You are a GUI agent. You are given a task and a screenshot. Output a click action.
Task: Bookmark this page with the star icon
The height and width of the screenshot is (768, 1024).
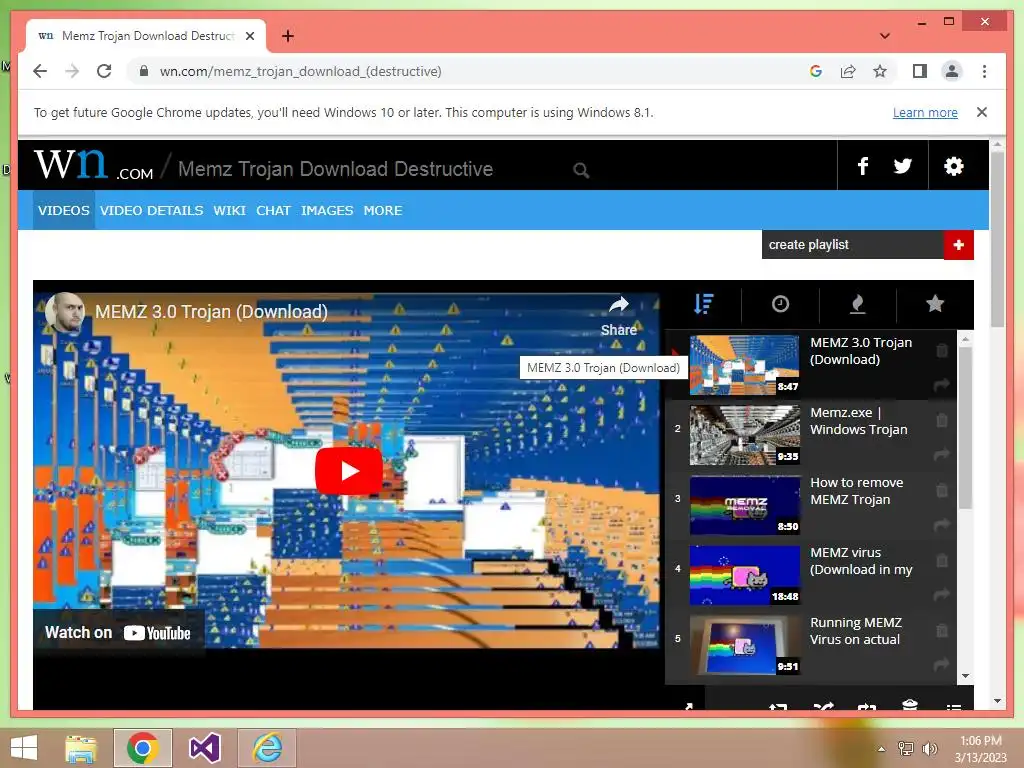(x=880, y=71)
